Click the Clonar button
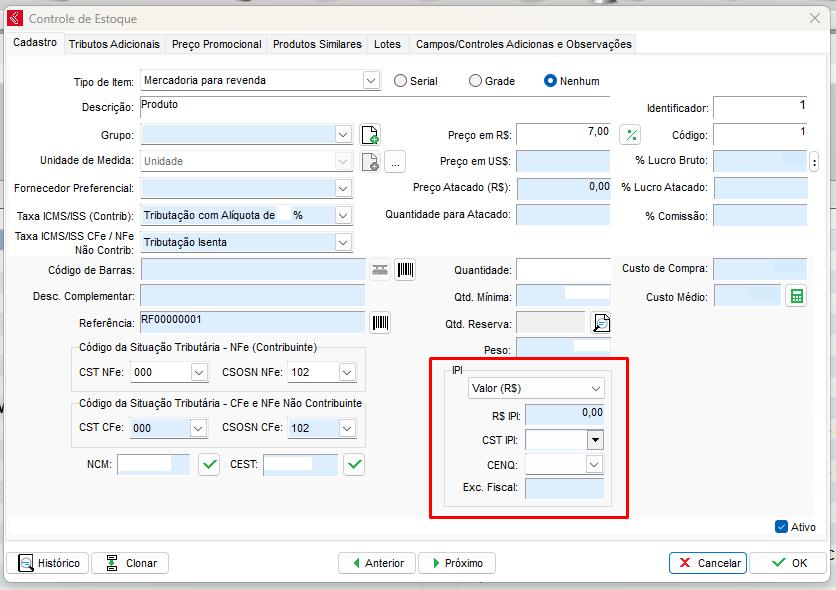The height and width of the screenshot is (590, 836). pos(130,563)
